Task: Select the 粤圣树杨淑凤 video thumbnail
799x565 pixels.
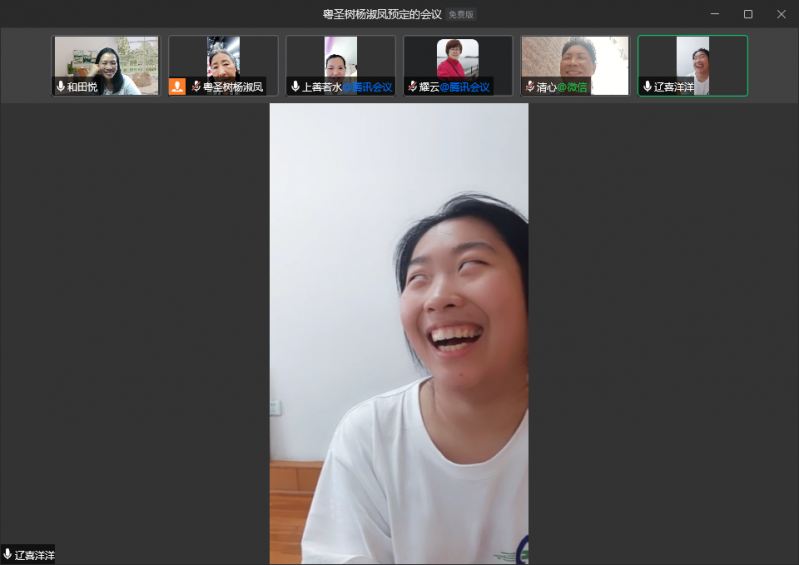Action: pos(223,60)
